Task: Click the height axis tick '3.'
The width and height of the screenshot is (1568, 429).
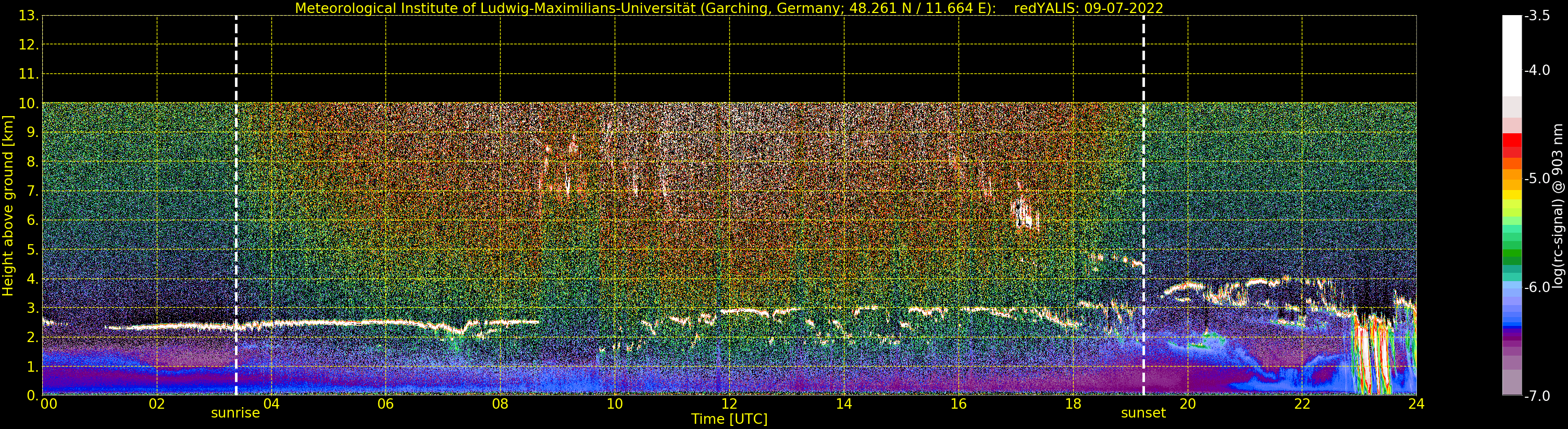Action: tap(33, 308)
